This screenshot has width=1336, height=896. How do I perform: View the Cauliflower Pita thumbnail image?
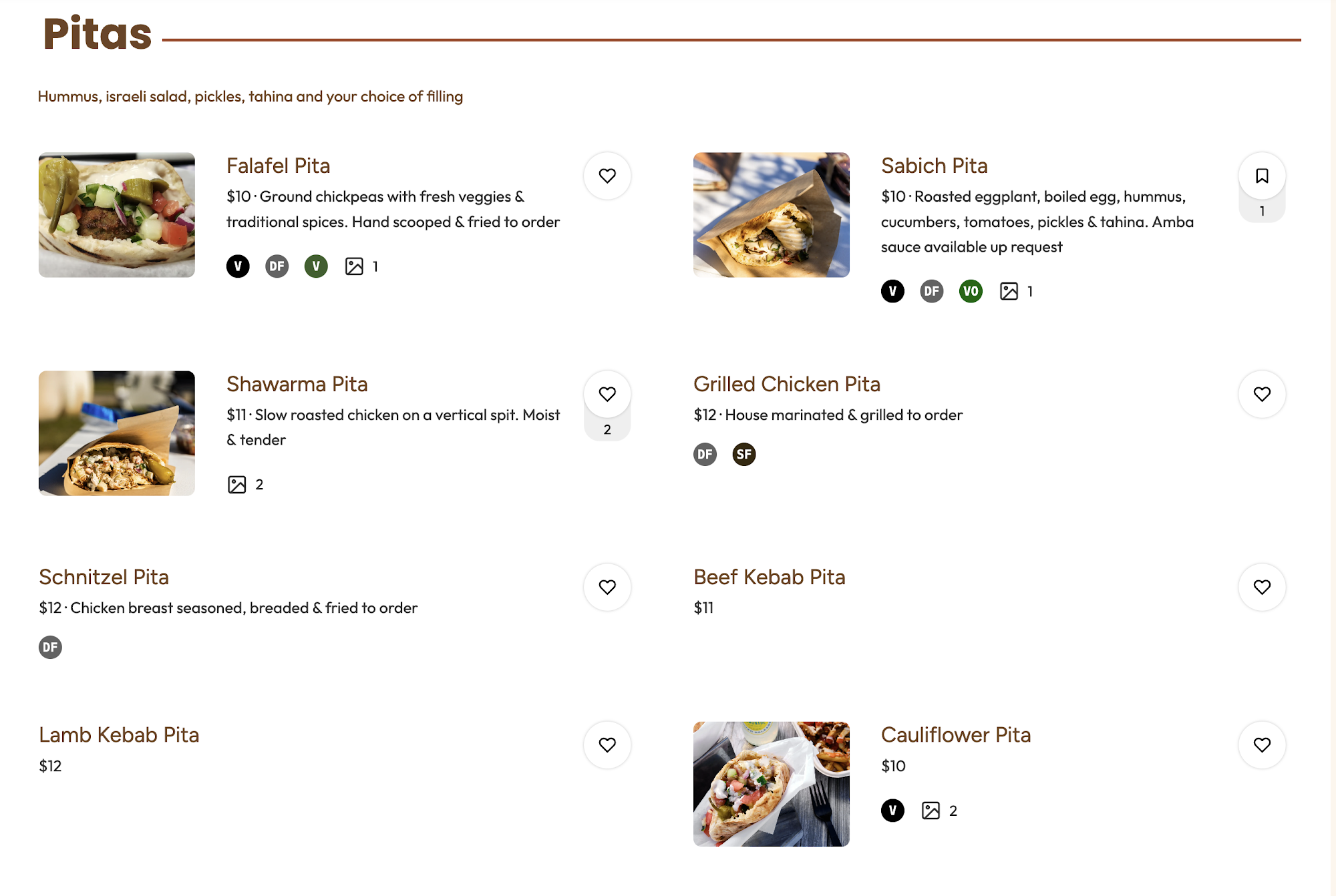771,784
